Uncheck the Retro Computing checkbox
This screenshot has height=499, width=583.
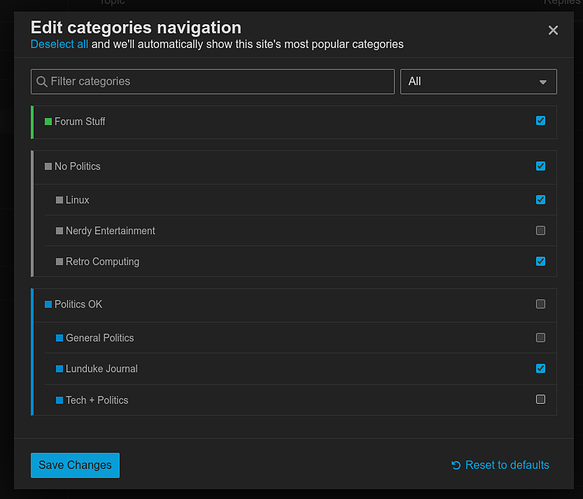pos(540,261)
